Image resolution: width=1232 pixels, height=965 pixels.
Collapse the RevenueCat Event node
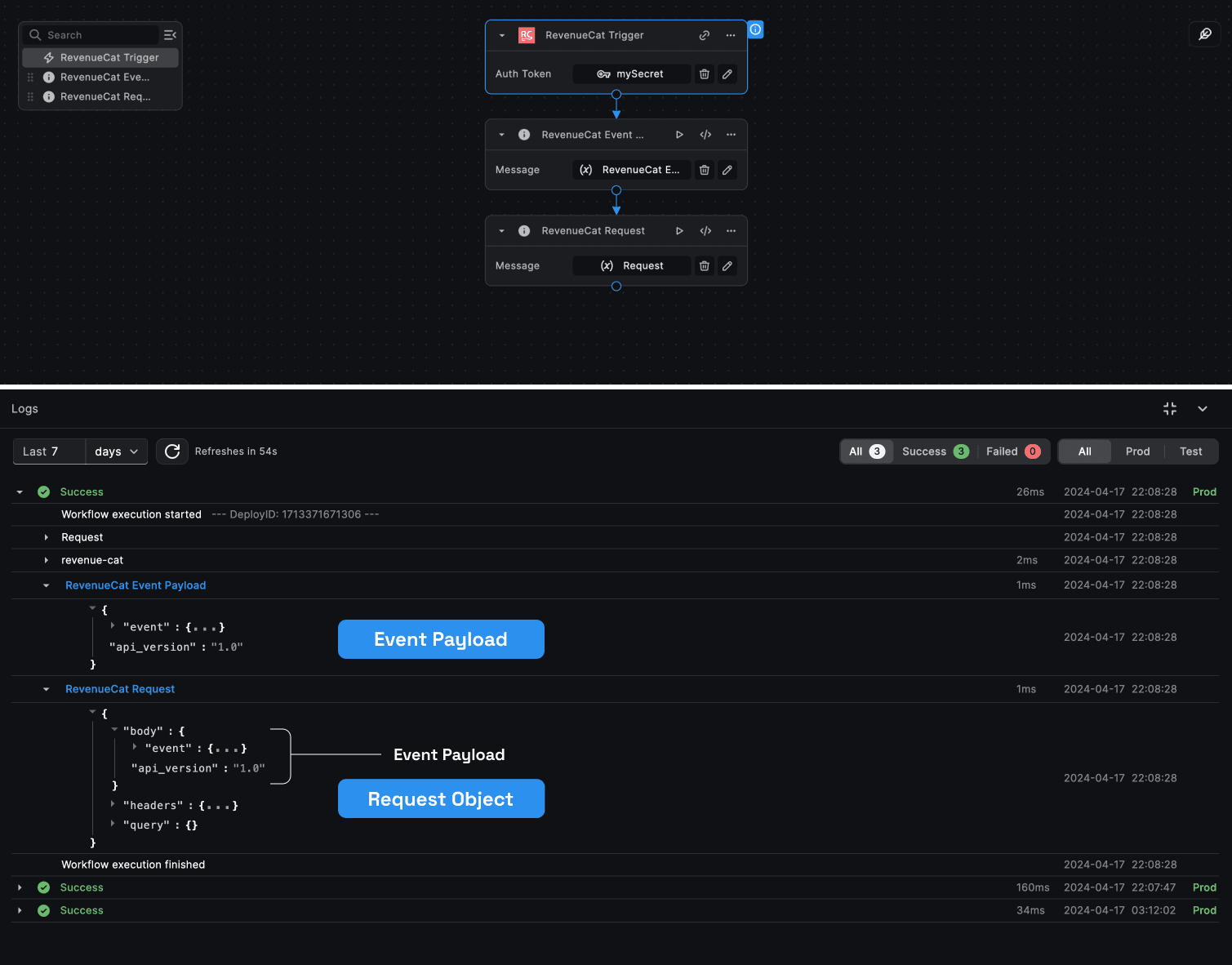coord(501,136)
